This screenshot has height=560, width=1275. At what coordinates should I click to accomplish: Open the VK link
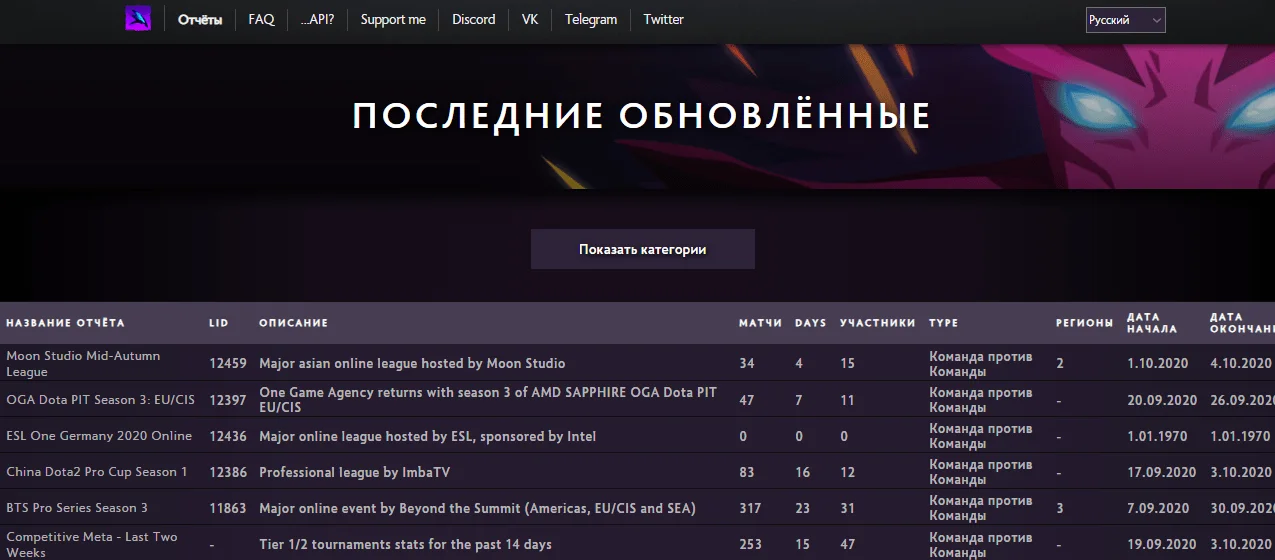click(530, 19)
